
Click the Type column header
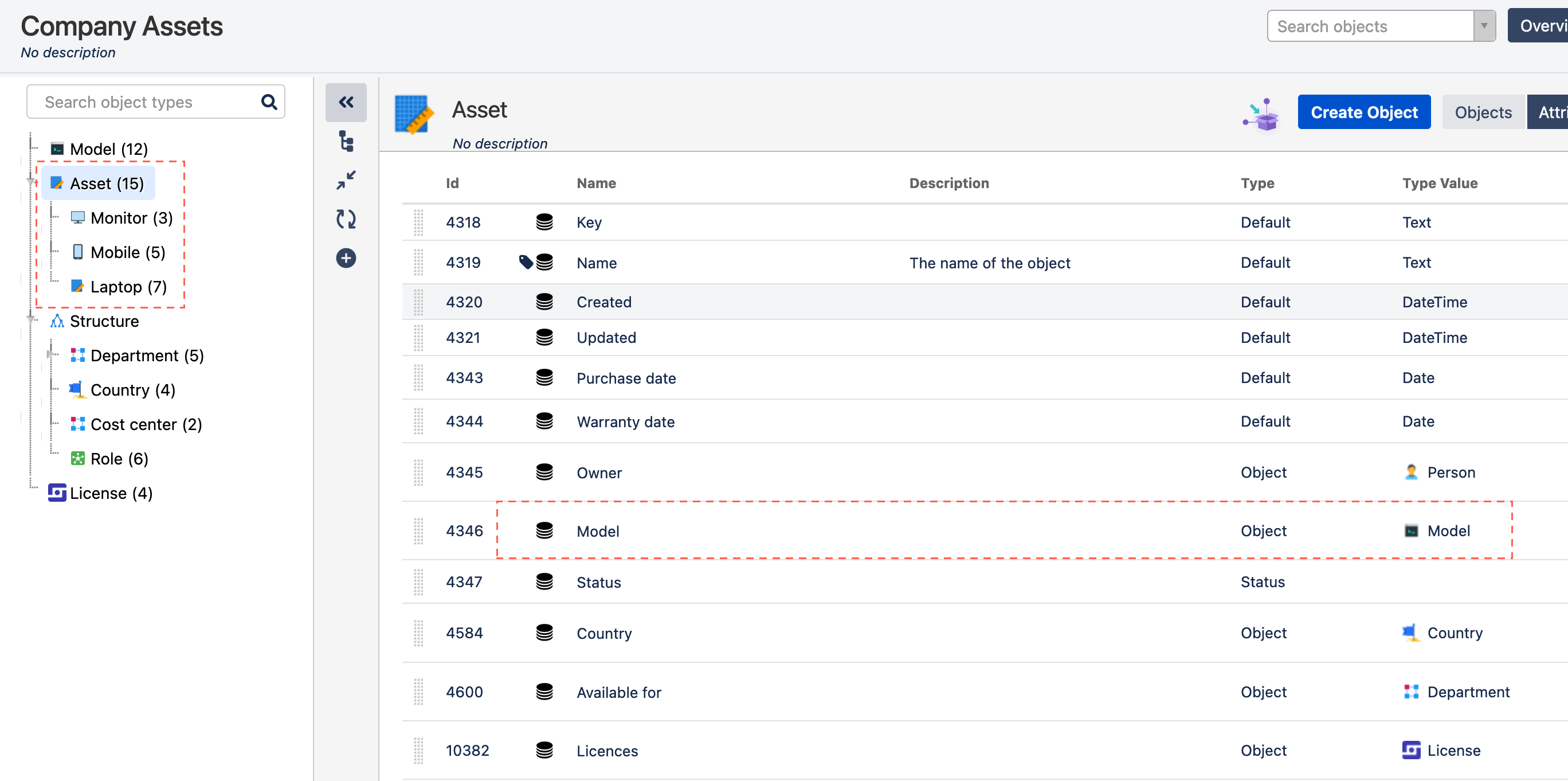(1257, 183)
